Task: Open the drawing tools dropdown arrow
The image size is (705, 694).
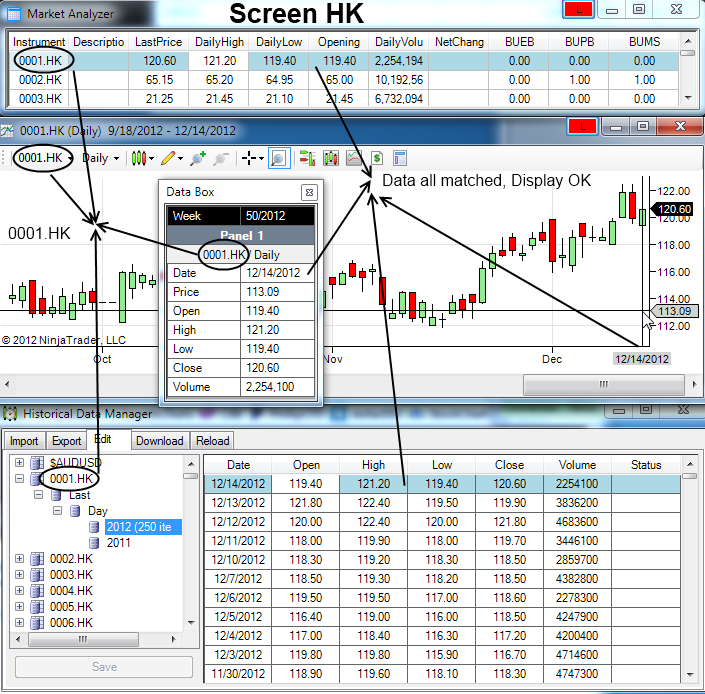Action: pyautogui.click(x=181, y=159)
